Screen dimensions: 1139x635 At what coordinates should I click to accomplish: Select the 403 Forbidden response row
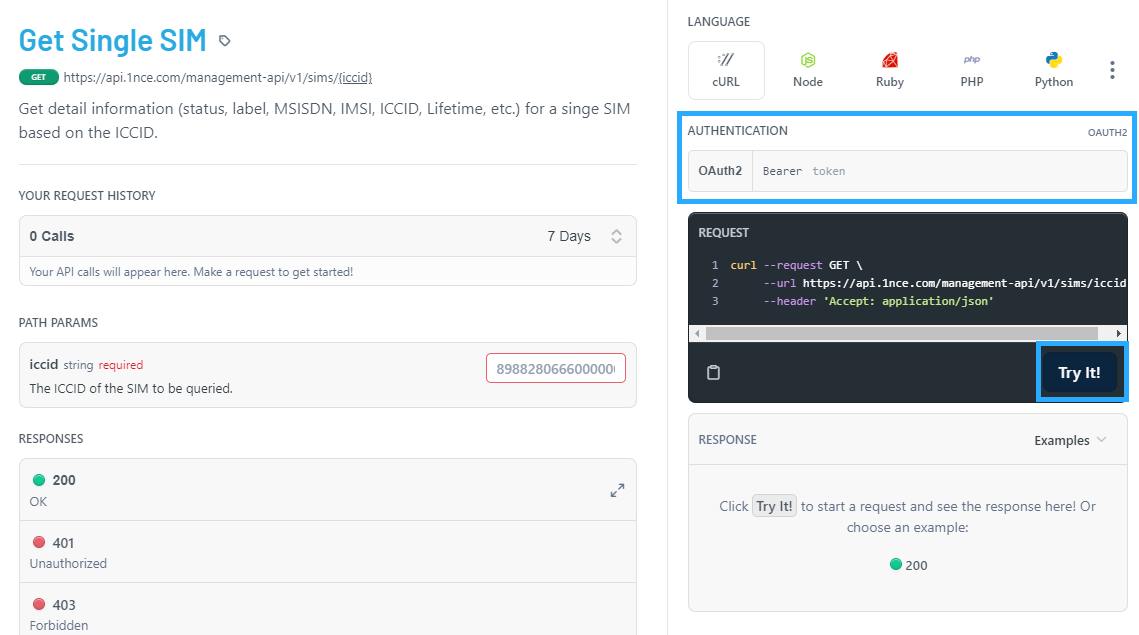[x=327, y=613]
